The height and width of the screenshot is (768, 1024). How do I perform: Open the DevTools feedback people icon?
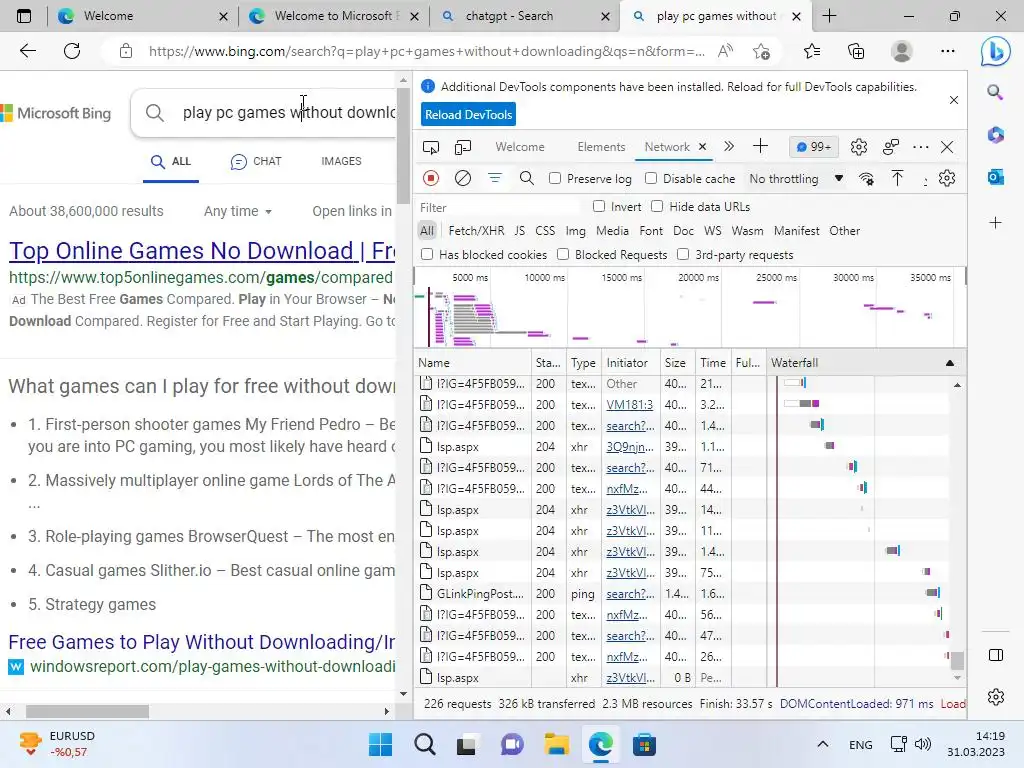click(891, 147)
